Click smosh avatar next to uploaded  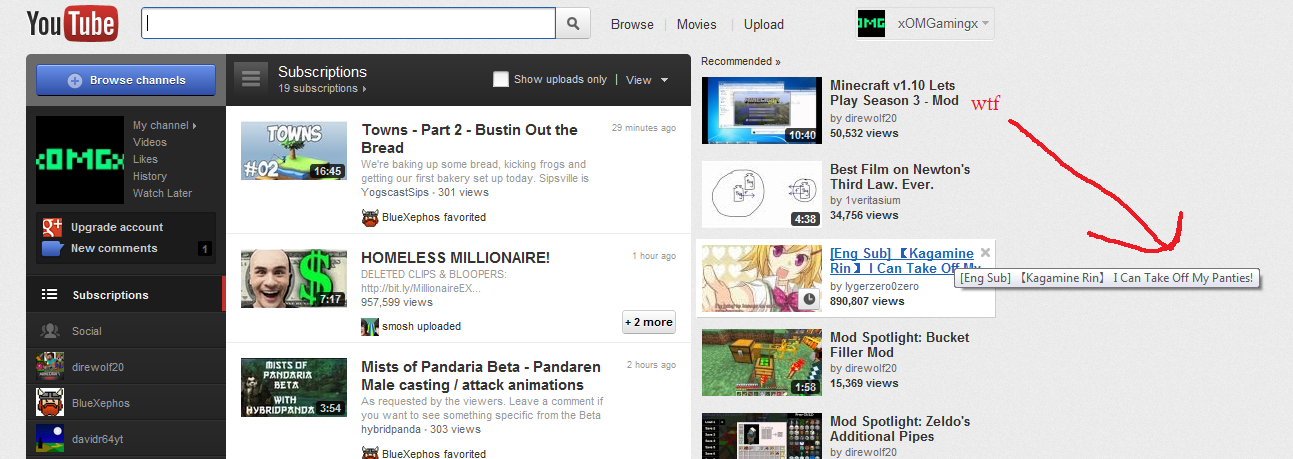tap(370, 326)
